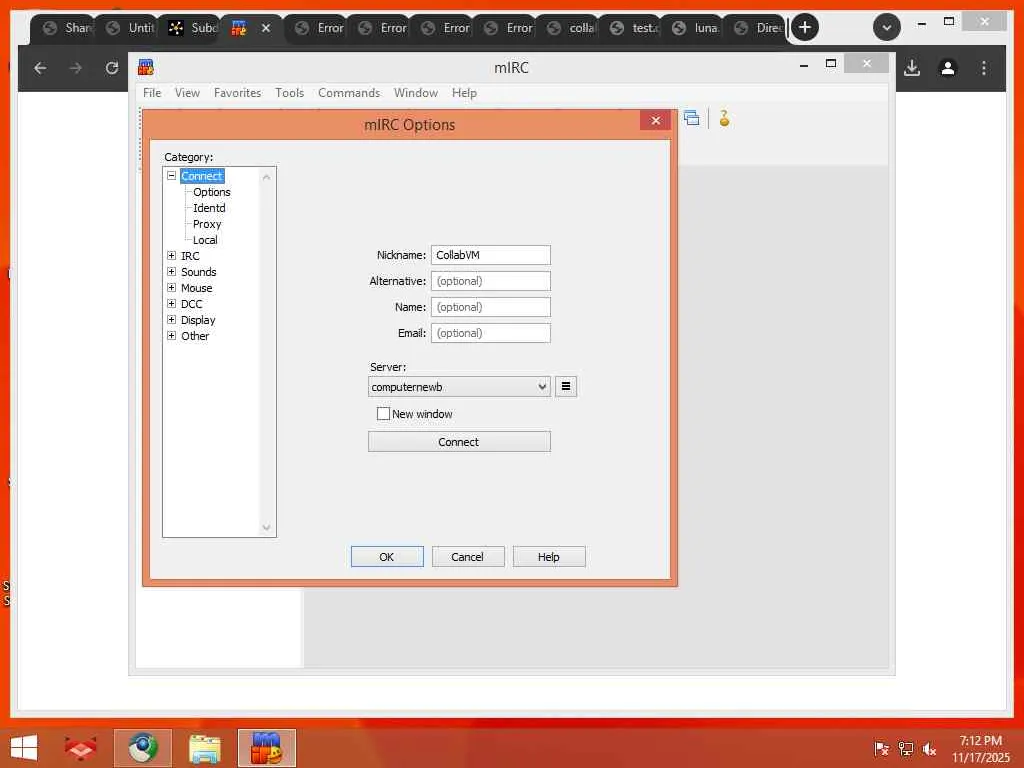Expand the DCC category
Image resolution: width=1024 pixels, height=768 pixels.
pyautogui.click(x=171, y=304)
